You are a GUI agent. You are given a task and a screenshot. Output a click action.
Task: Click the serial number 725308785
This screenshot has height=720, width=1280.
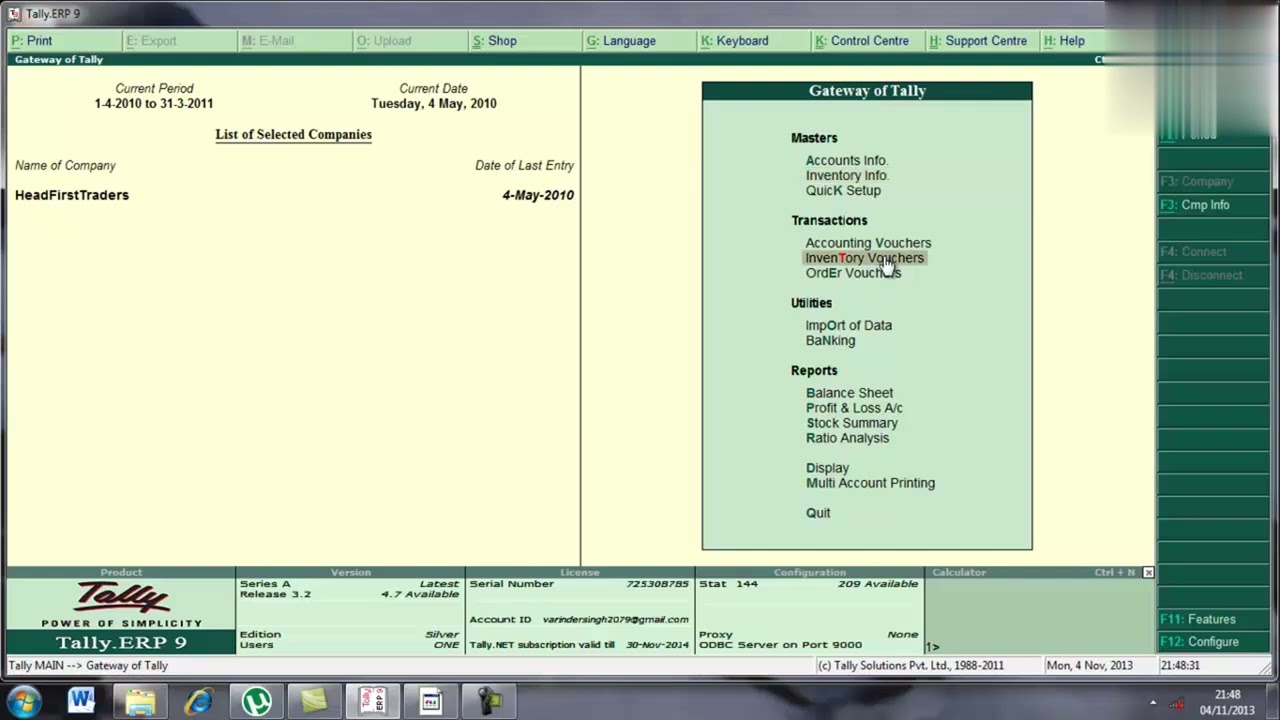tap(657, 584)
